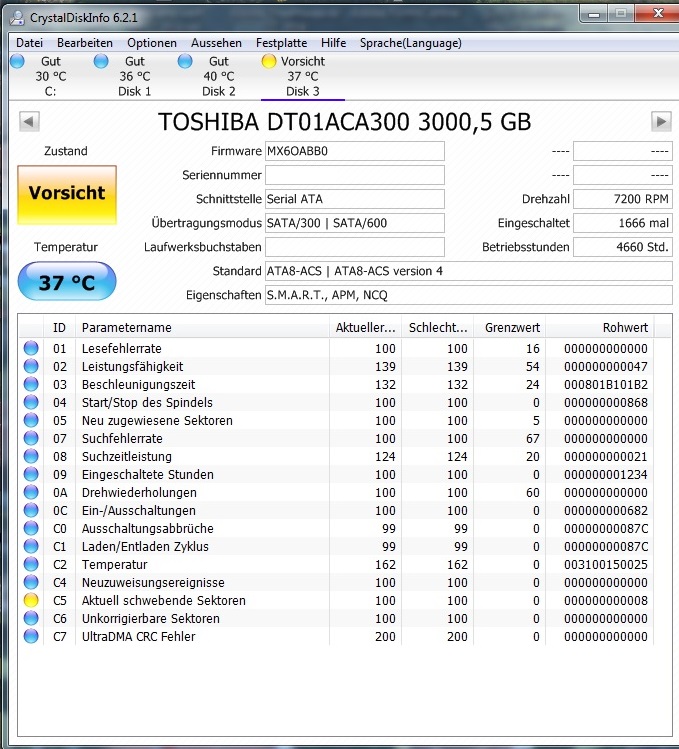Click the empty Laufwerksbuchstaben field
Screen dimensions: 679x749
pyautogui.click(x=355, y=247)
